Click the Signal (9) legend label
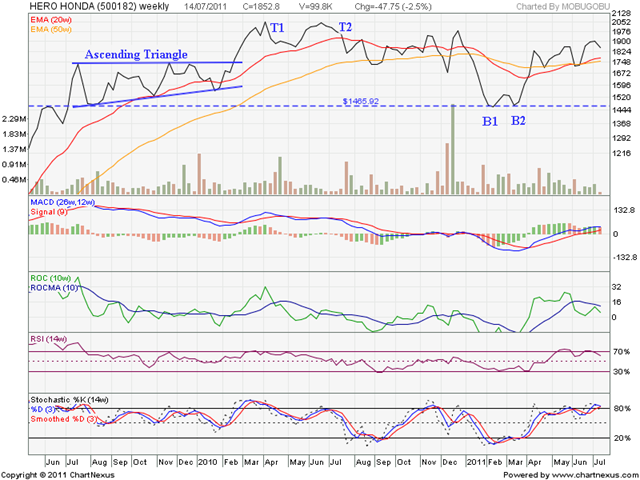The width and height of the screenshot is (640, 480). [x=49, y=212]
